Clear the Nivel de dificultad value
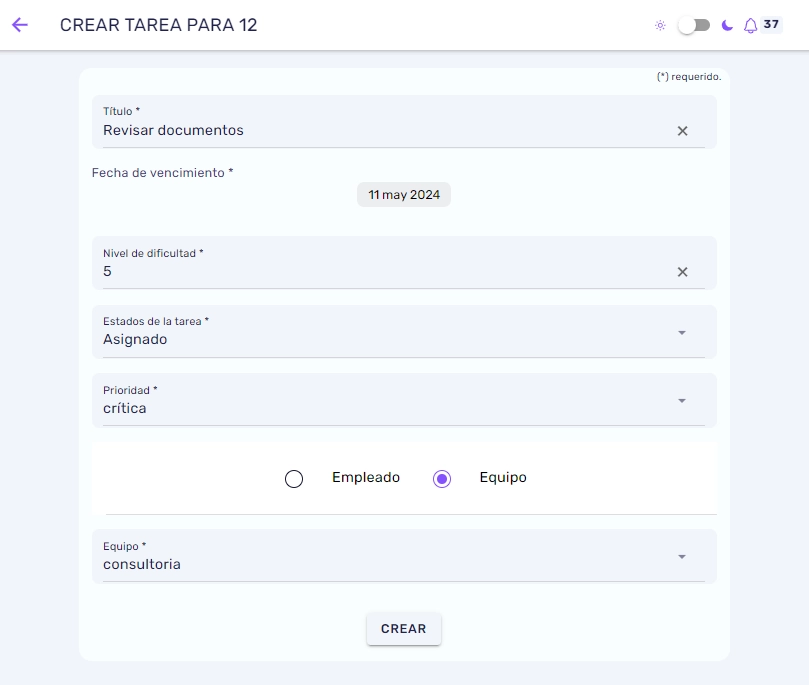This screenshot has height=685, width=809. click(682, 272)
